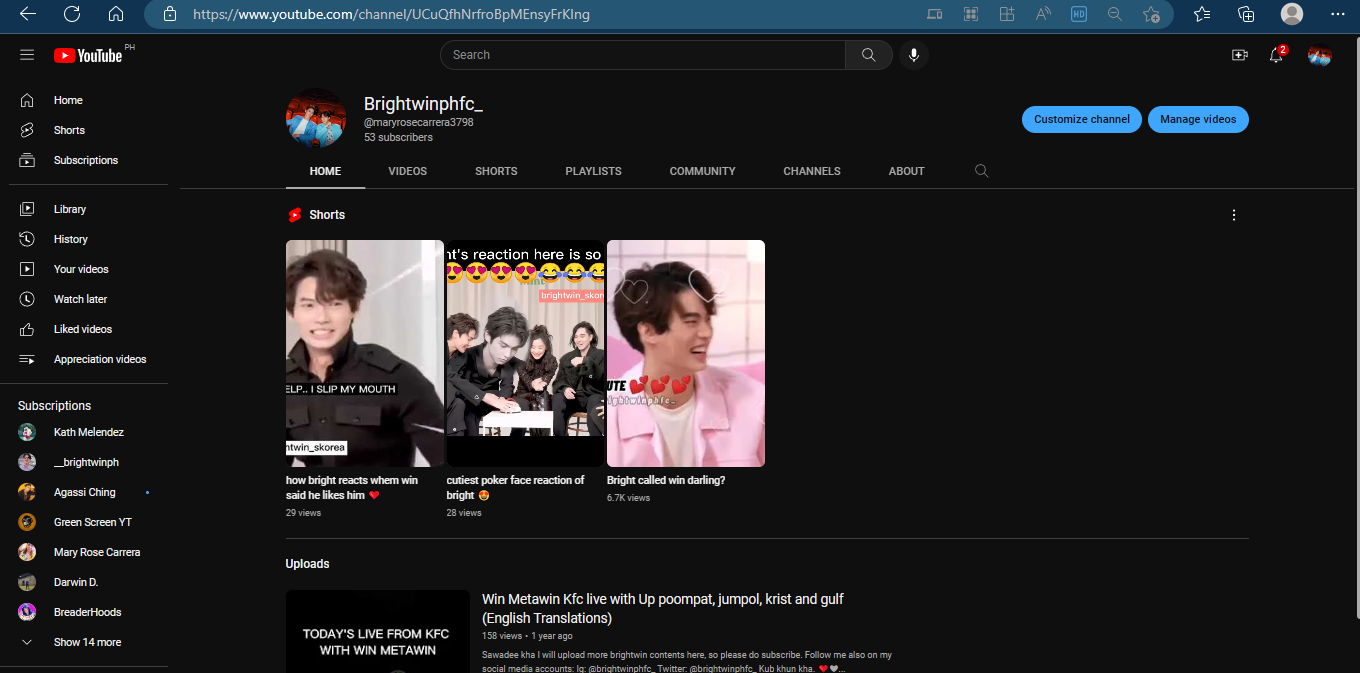Open BreaderHoods subscription channel
Screen dimensions: 1360x673
click(89, 612)
